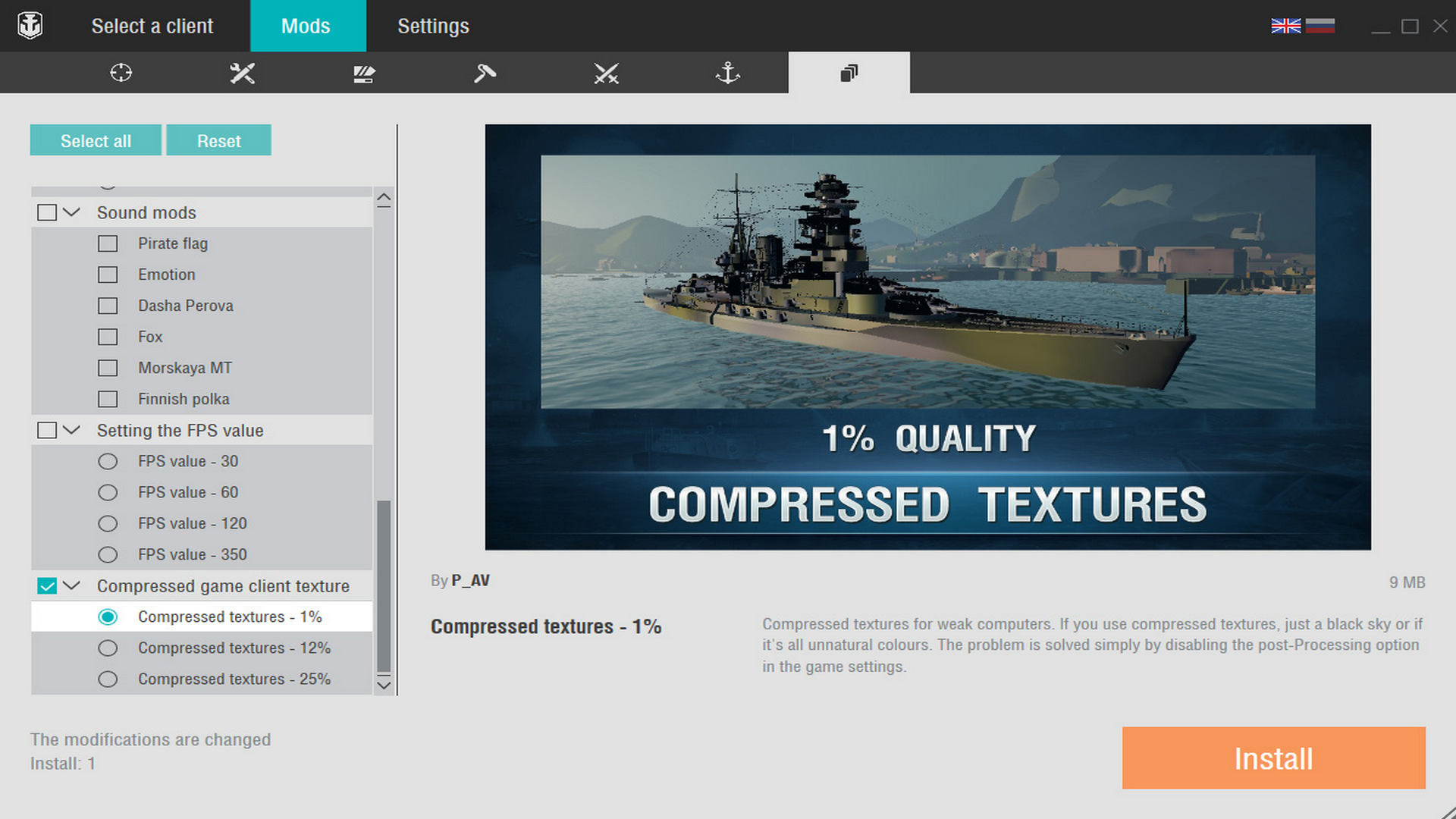Select the pencil edit mods category icon

pyautogui.click(x=364, y=74)
